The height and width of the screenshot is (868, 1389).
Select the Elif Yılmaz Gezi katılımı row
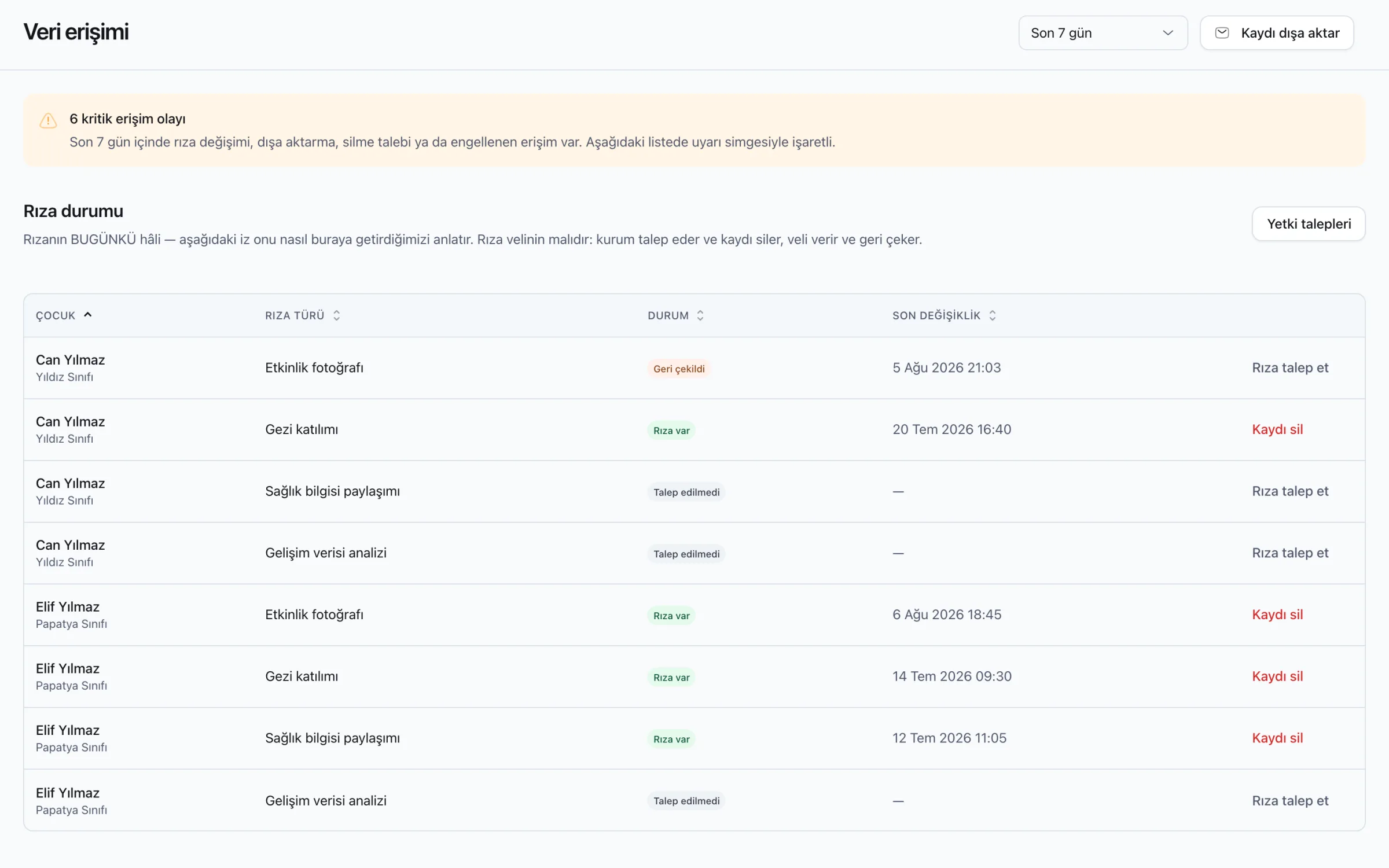pyautogui.click(x=694, y=676)
